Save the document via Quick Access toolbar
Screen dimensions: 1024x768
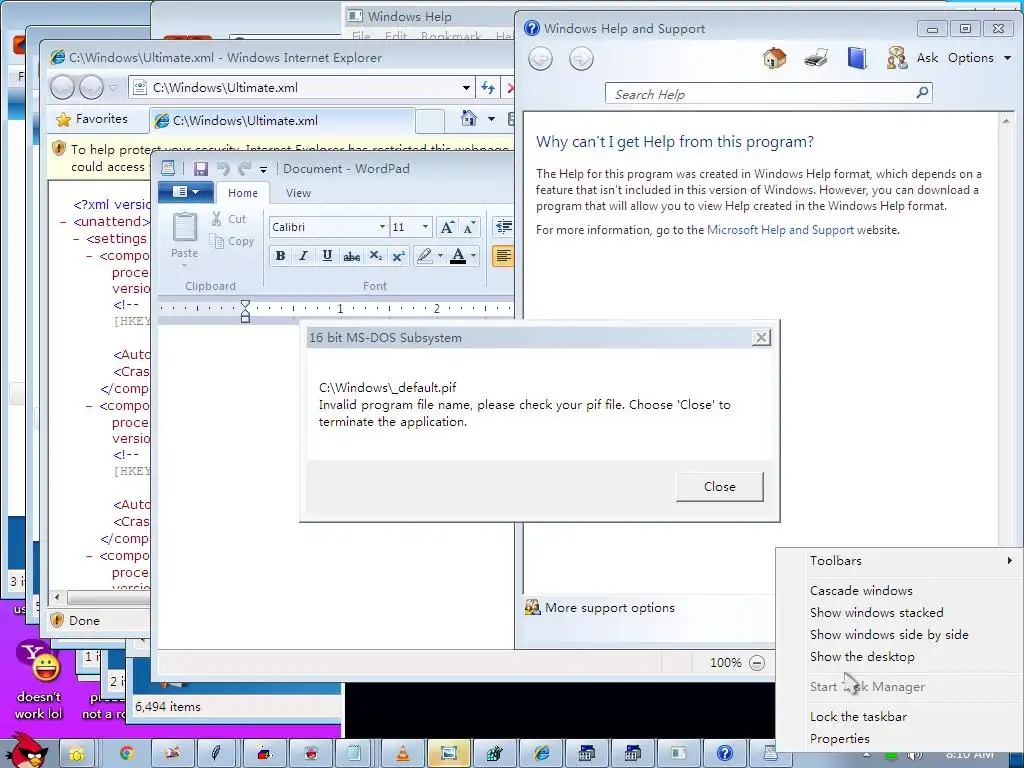(200, 168)
